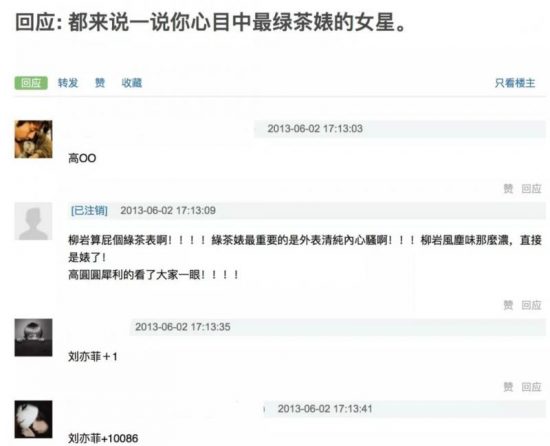
Task: Select 只看楼主 filter link
Action: tap(515, 83)
